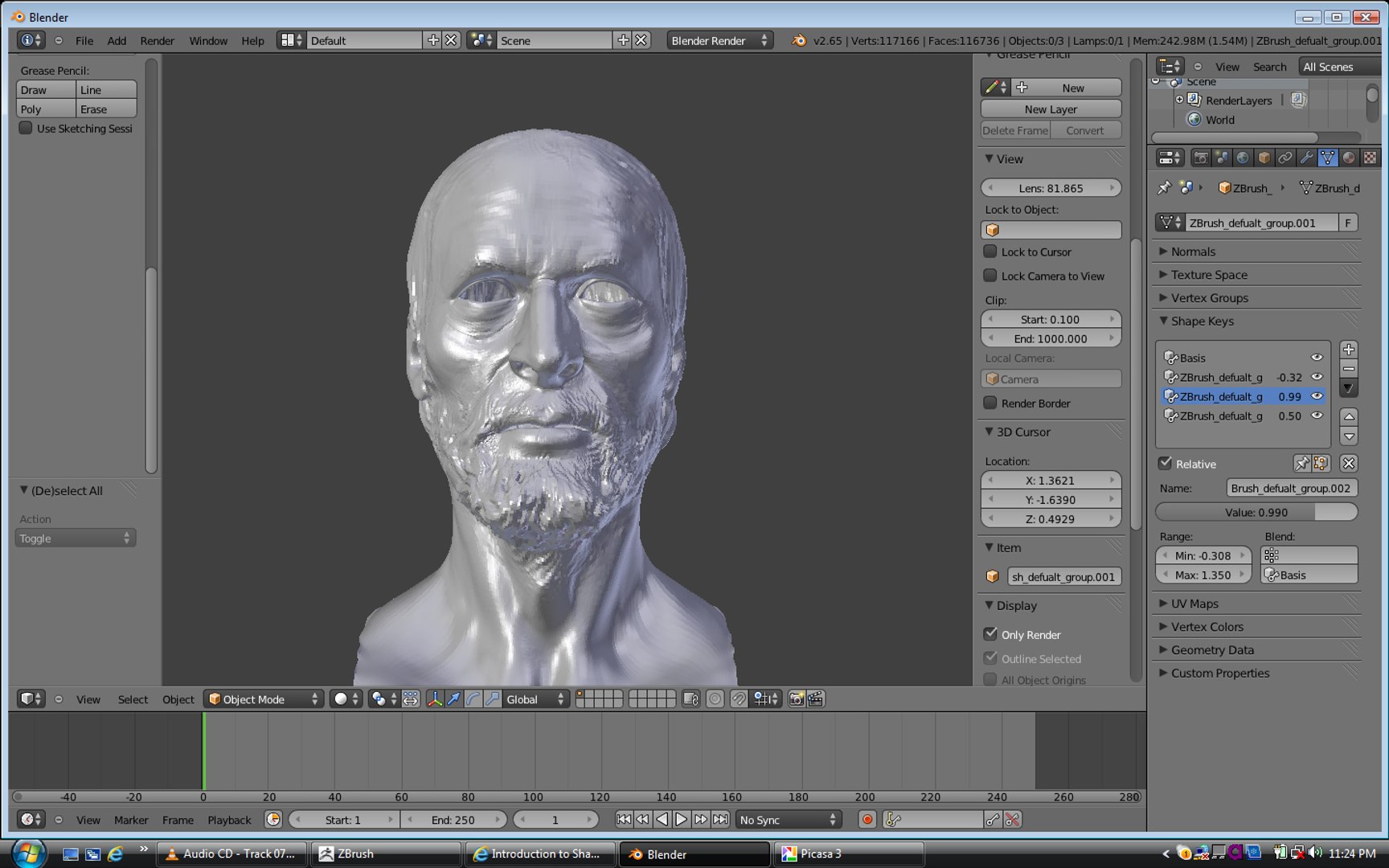Open the File menu
This screenshot has width=1389, height=868.
84,40
